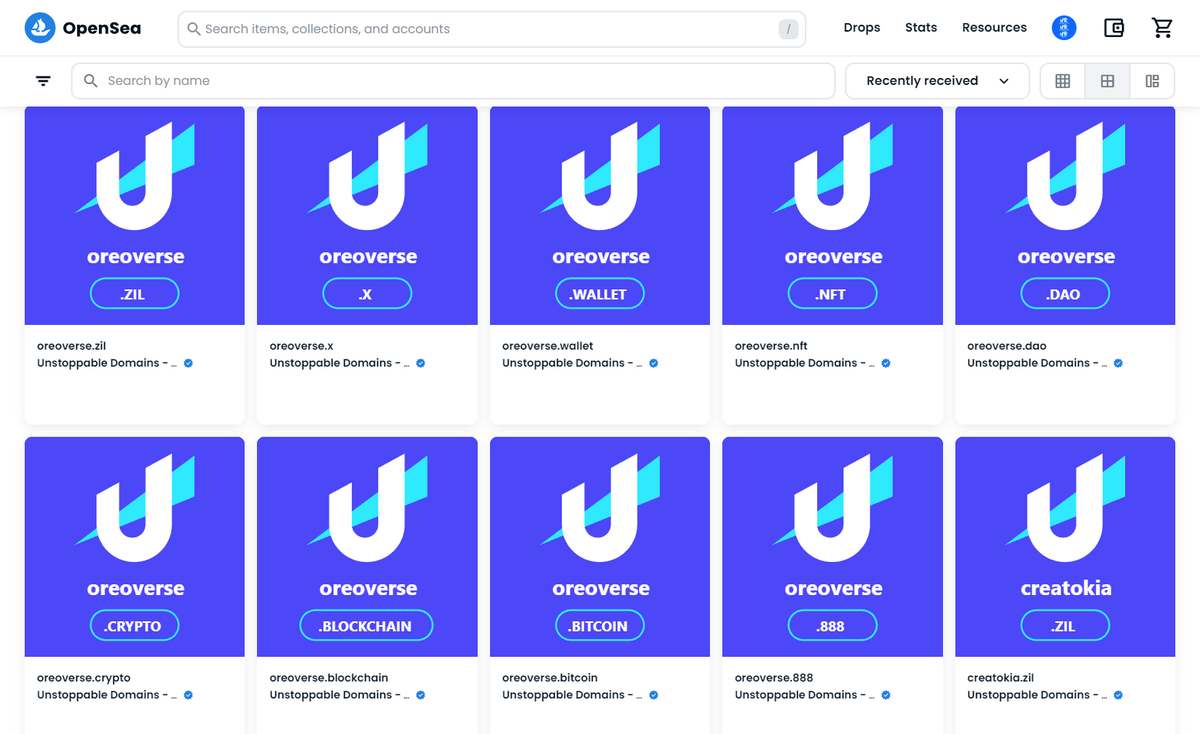
Task: Click verified badge on oreoverse.zil card
Action: (x=188, y=363)
